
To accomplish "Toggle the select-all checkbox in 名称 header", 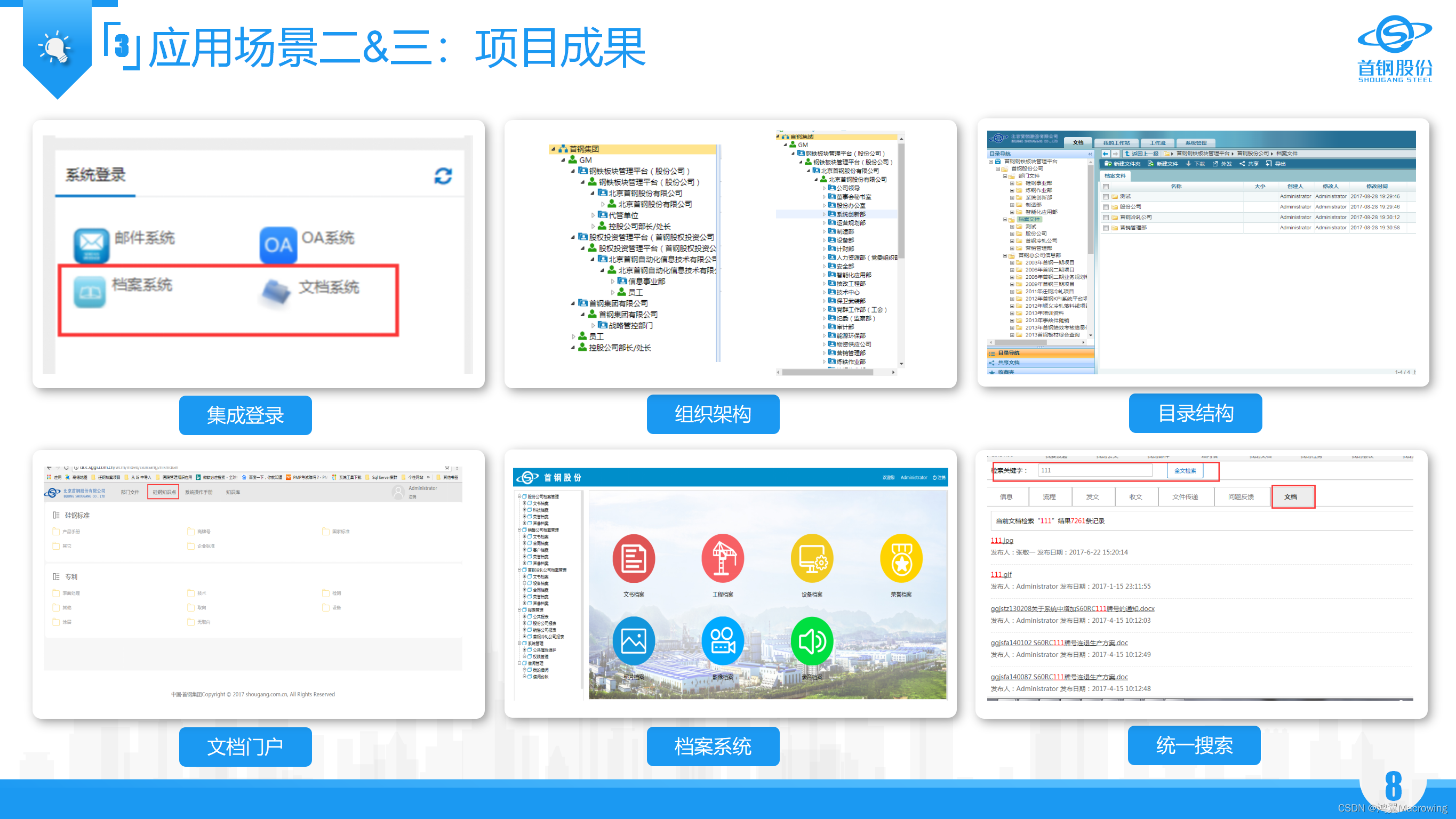I will coord(1106,187).
